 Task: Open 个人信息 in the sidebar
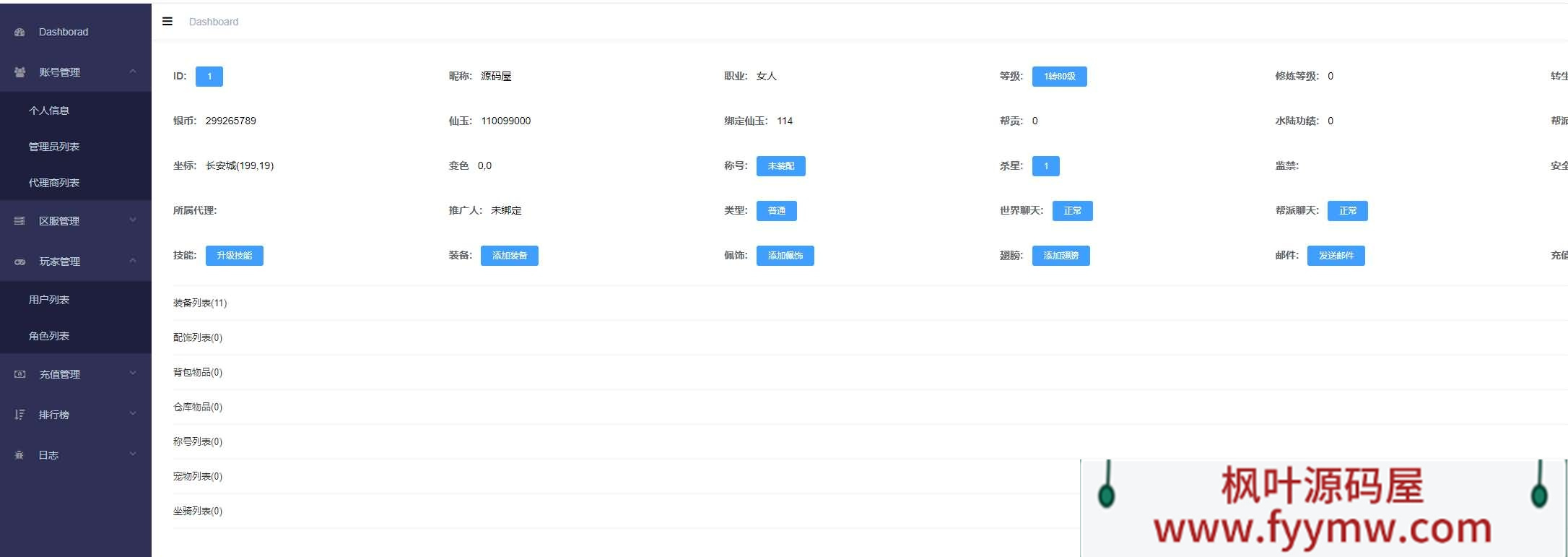[49, 111]
